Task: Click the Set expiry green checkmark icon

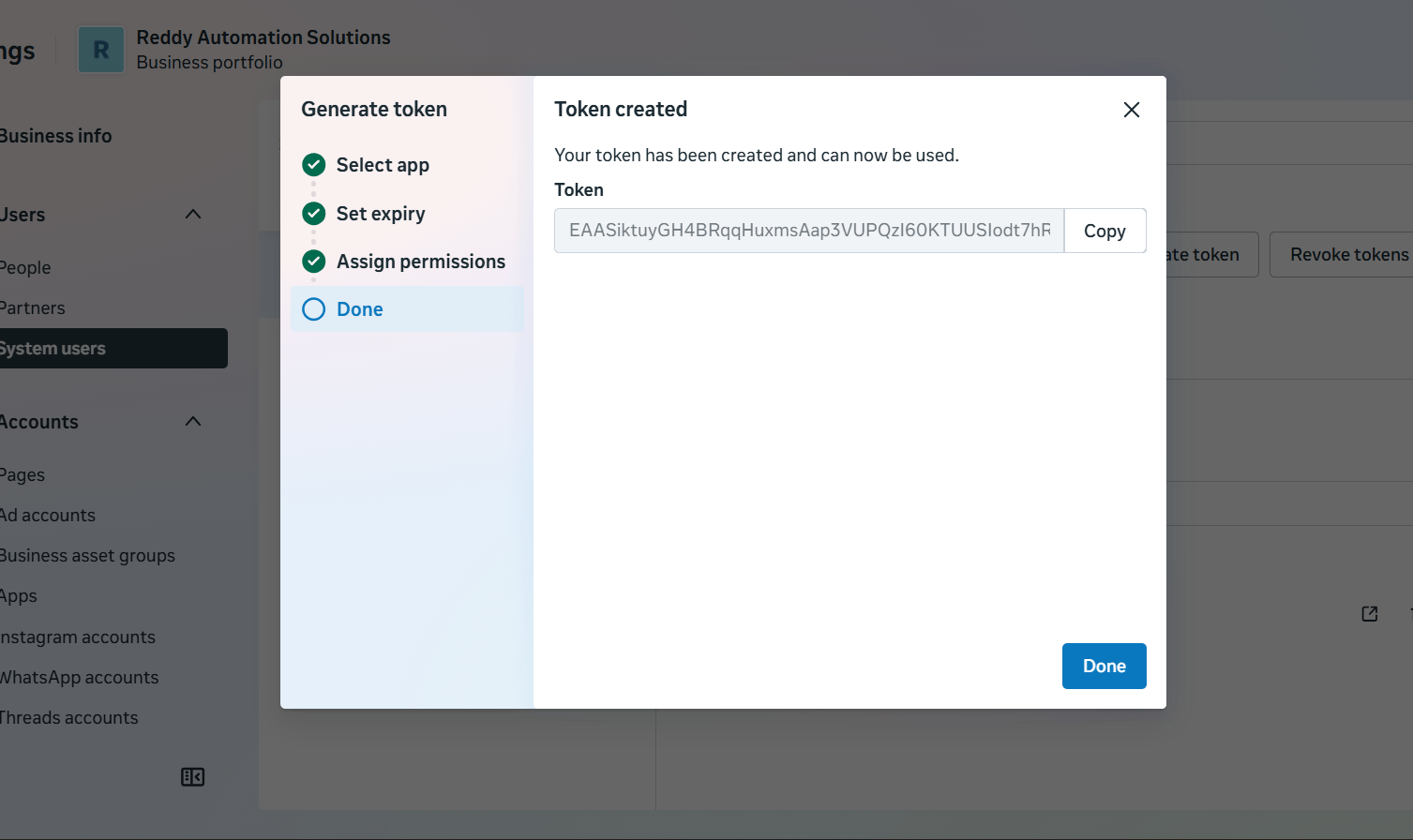Action: coord(314,214)
